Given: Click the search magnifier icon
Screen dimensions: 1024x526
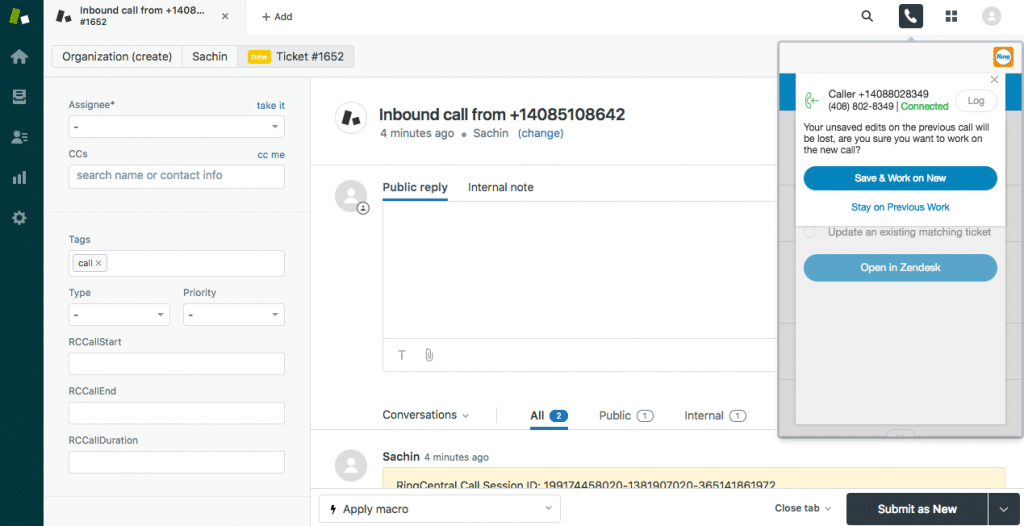Looking at the screenshot, I should click(x=867, y=17).
